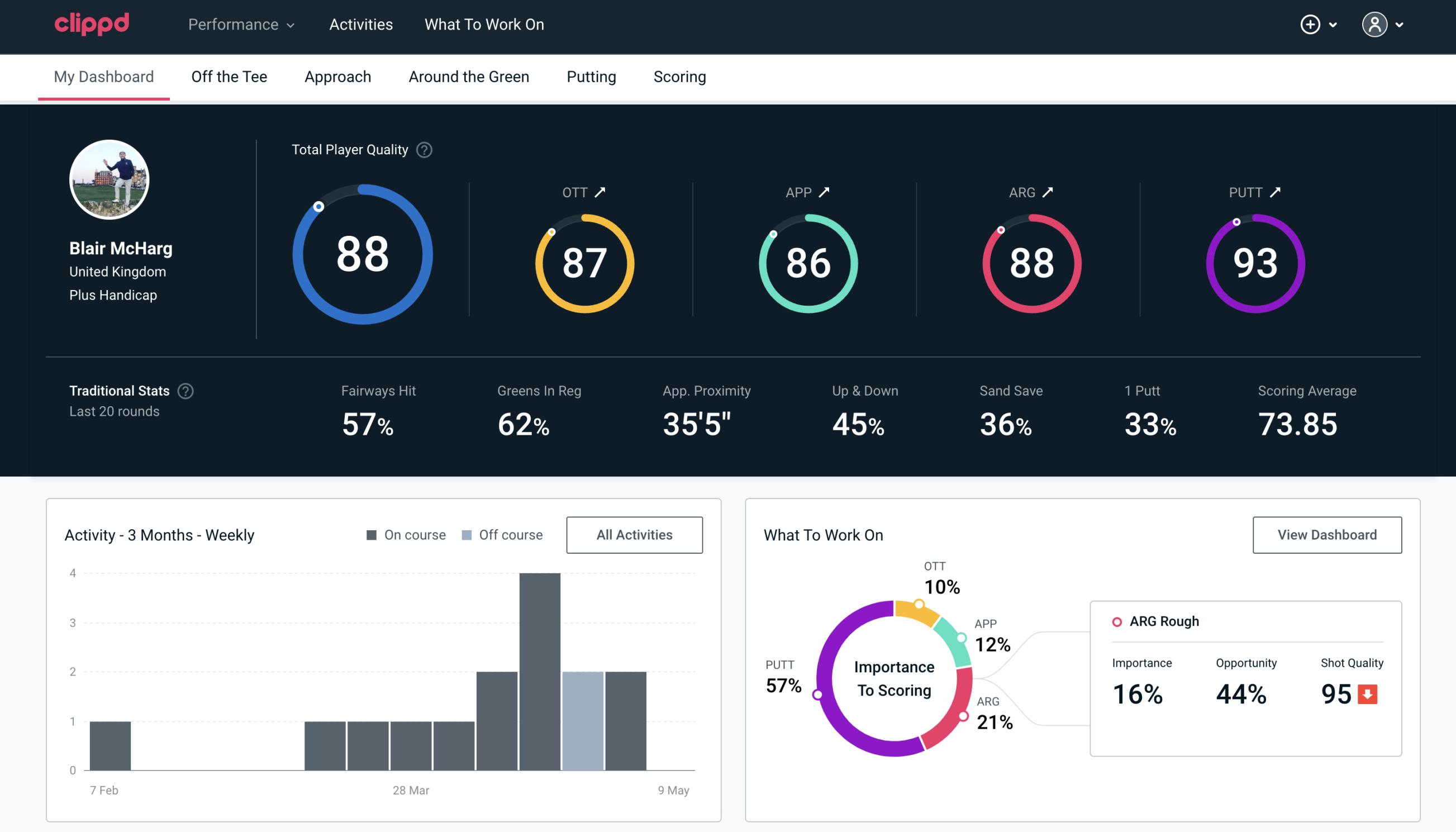The width and height of the screenshot is (1456, 832).
Task: Expand the OTT upward trend arrow
Action: (x=601, y=192)
